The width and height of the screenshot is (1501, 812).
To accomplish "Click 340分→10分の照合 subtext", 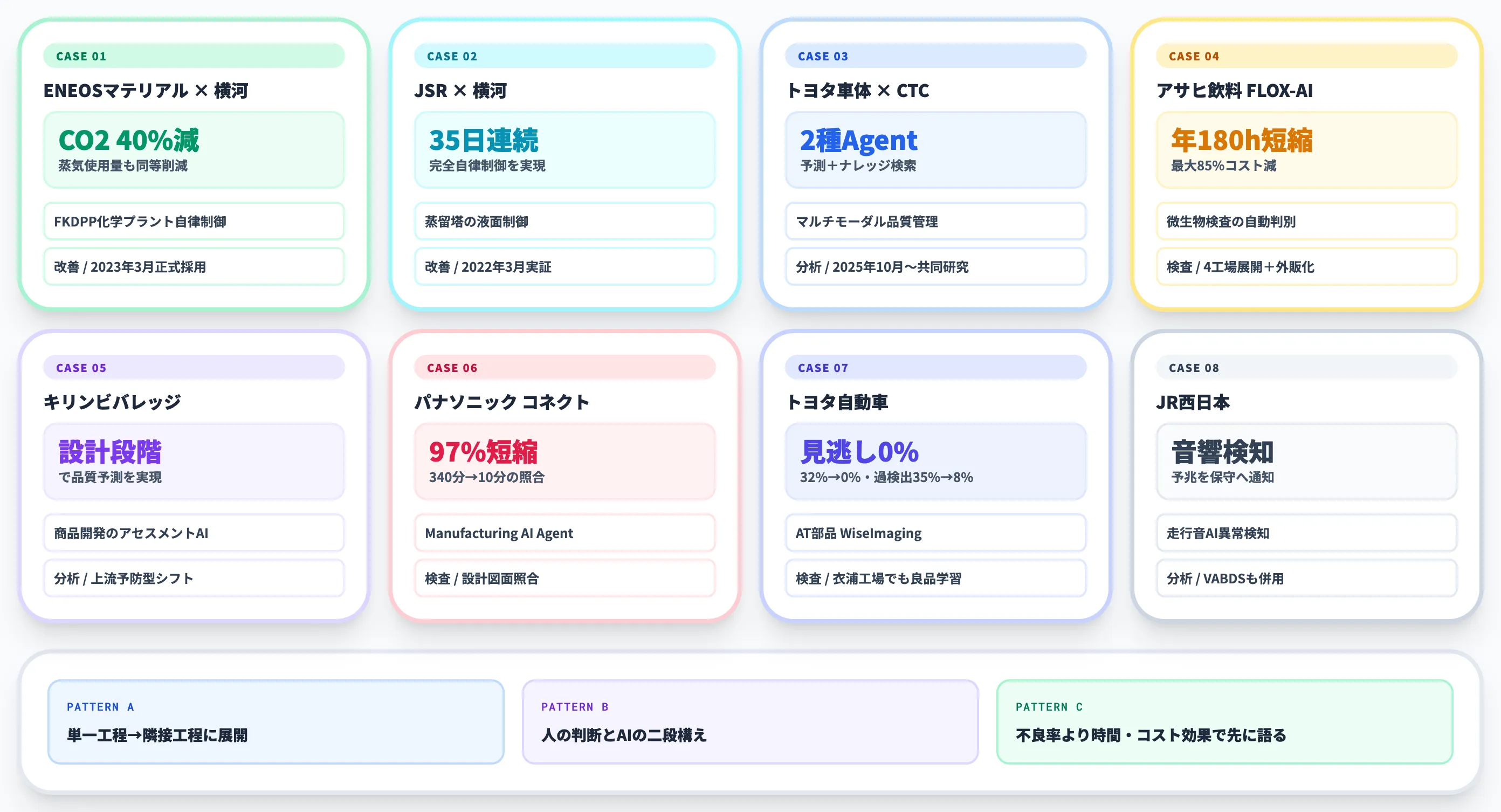I will click(486, 477).
